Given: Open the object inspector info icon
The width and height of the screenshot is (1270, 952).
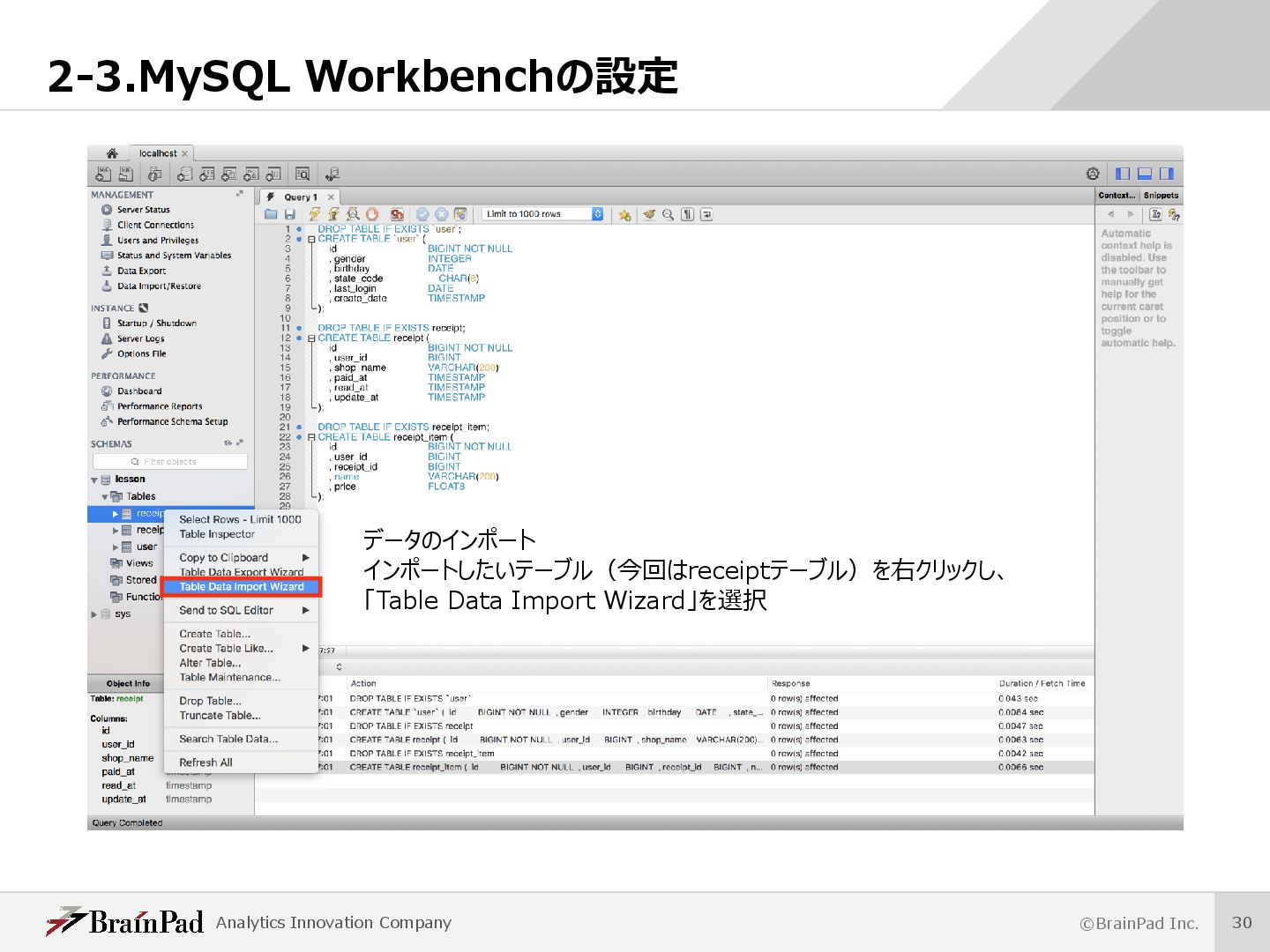Looking at the screenshot, I should [155, 175].
